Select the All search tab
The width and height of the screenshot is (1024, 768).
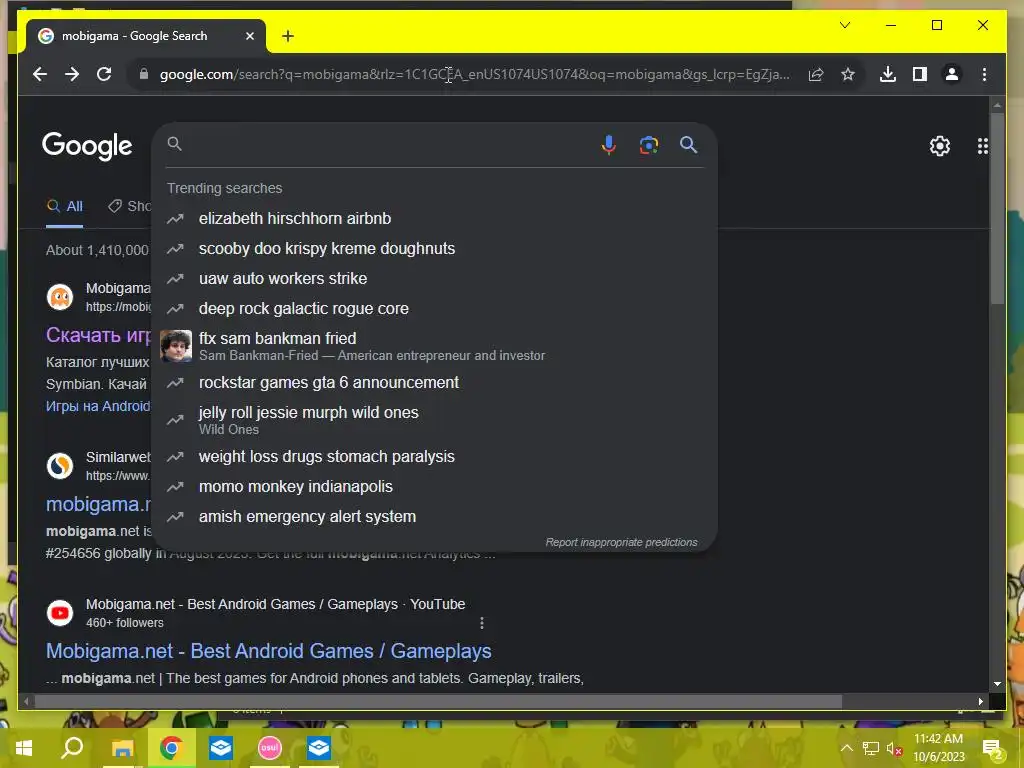click(x=65, y=206)
